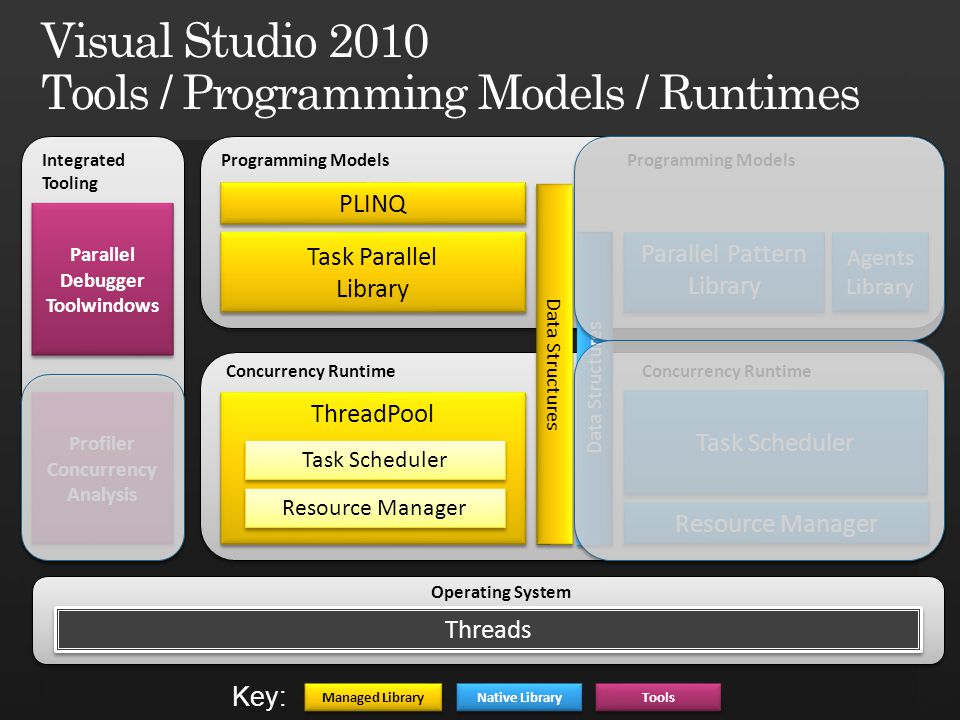Click the faded Programming Models heading
This screenshot has width=960, height=720.
[711, 160]
